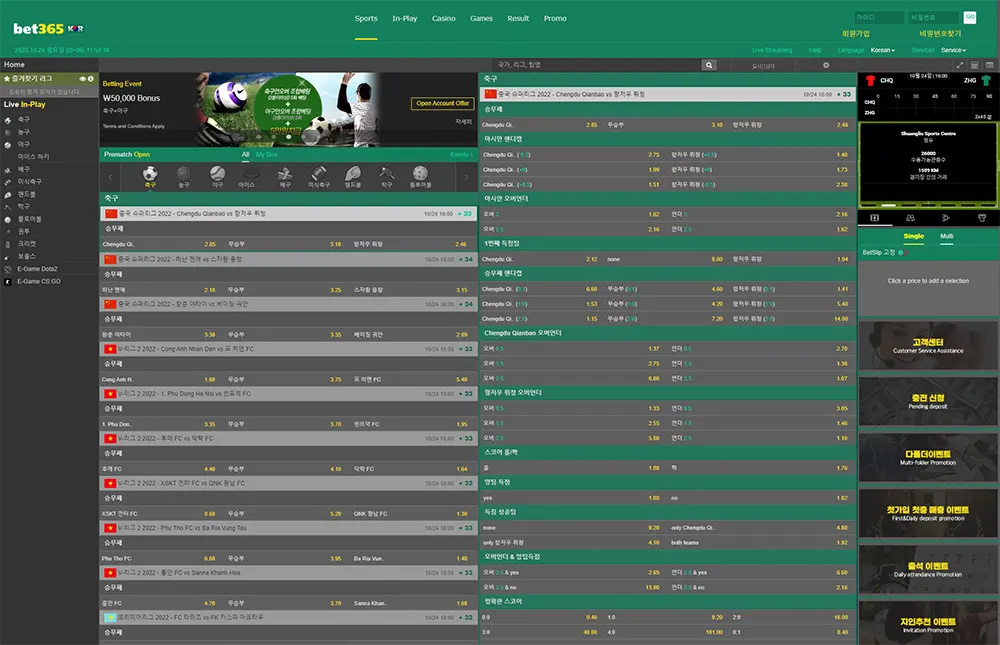Click the star icon of 즐겨찾기 리그
The height and width of the screenshot is (645, 1000).
coord(7,78)
